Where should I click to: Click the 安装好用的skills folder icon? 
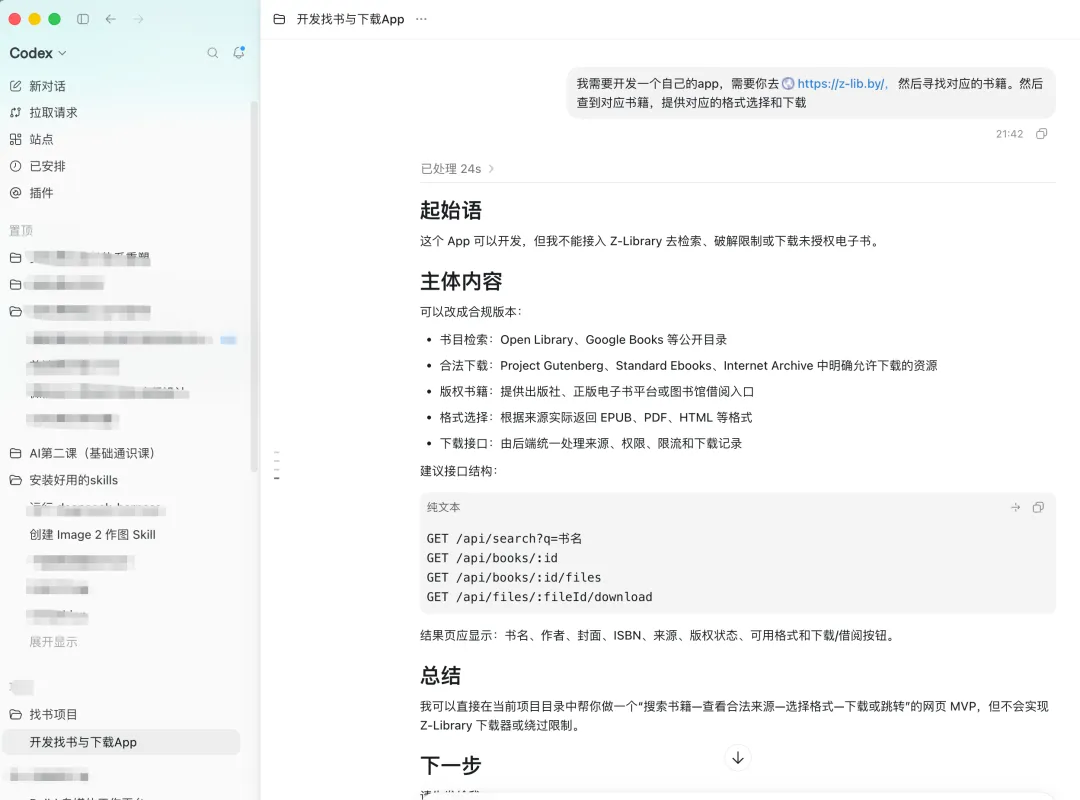[x=16, y=480]
